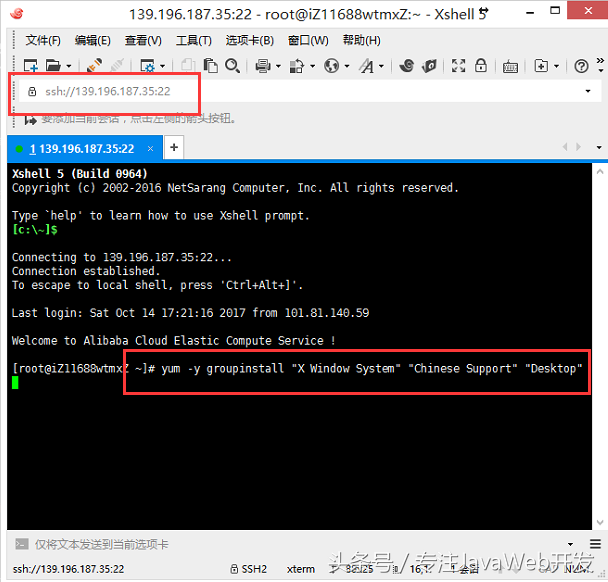
Task: Click the Encoding globe icon
Action: tap(332, 66)
